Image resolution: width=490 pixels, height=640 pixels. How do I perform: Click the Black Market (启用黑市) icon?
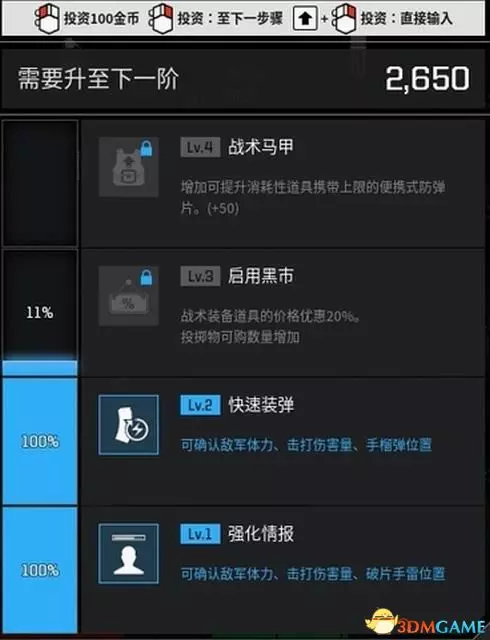(x=128, y=296)
